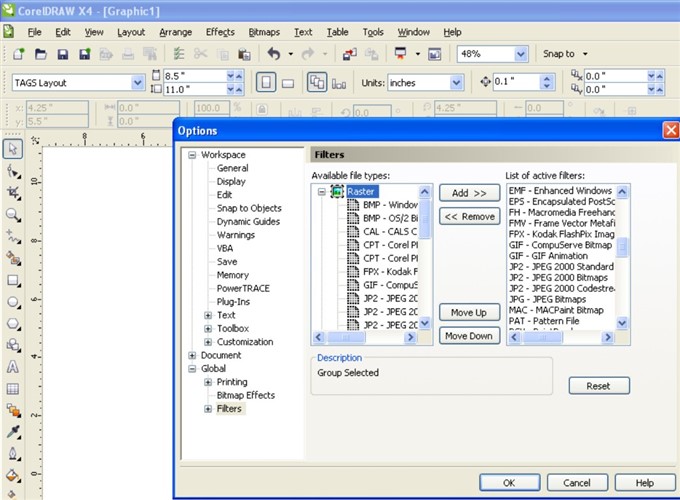This screenshot has height=500, width=680.
Task: Expand the Printing tree node
Action: tap(208, 382)
